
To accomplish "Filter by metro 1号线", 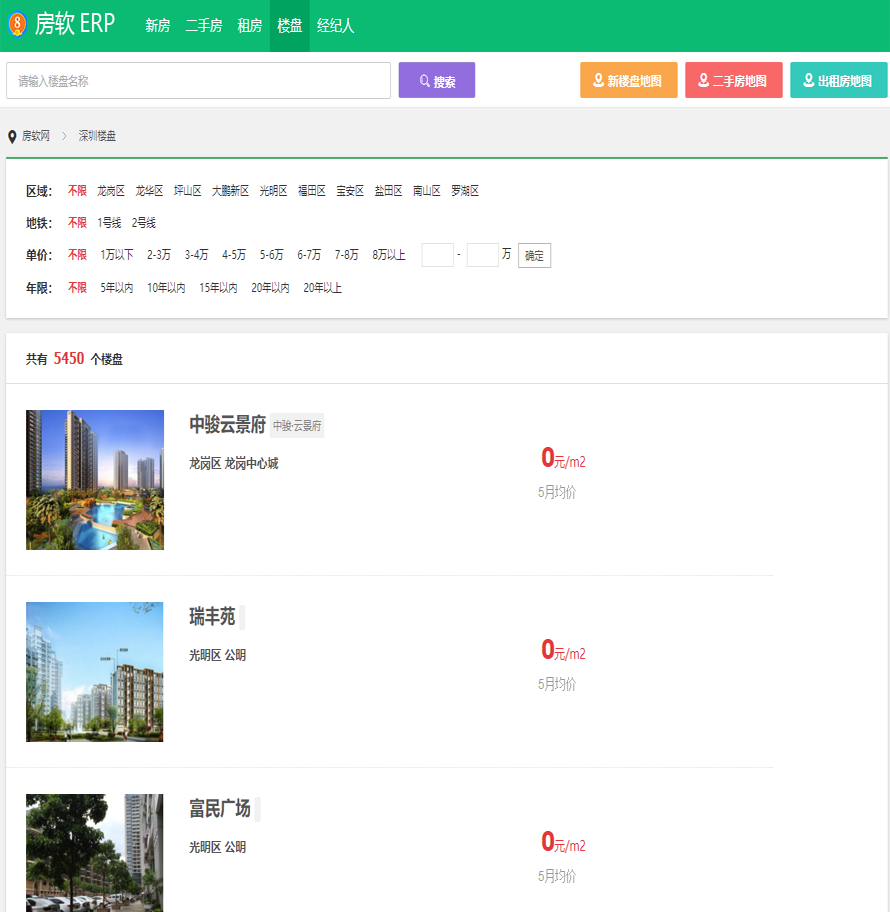I will 109,223.
